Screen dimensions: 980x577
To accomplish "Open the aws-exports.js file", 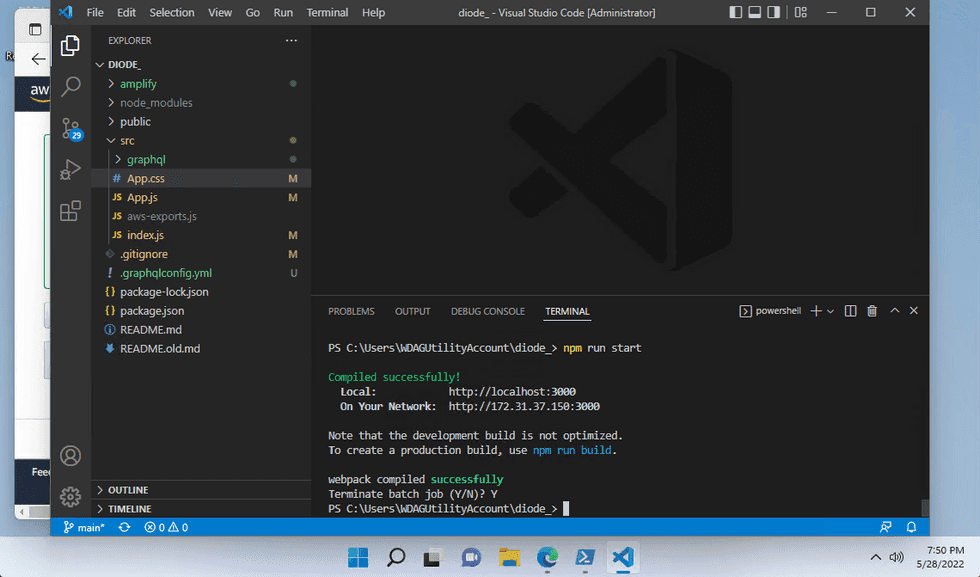I will tap(201, 216).
